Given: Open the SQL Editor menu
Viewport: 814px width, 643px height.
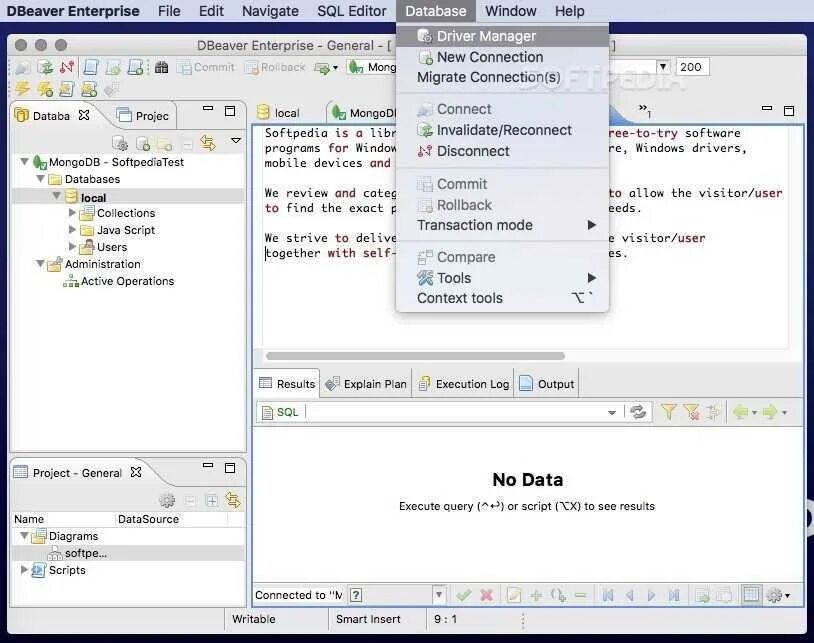Looking at the screenshot, I should [x=352, y=11].
